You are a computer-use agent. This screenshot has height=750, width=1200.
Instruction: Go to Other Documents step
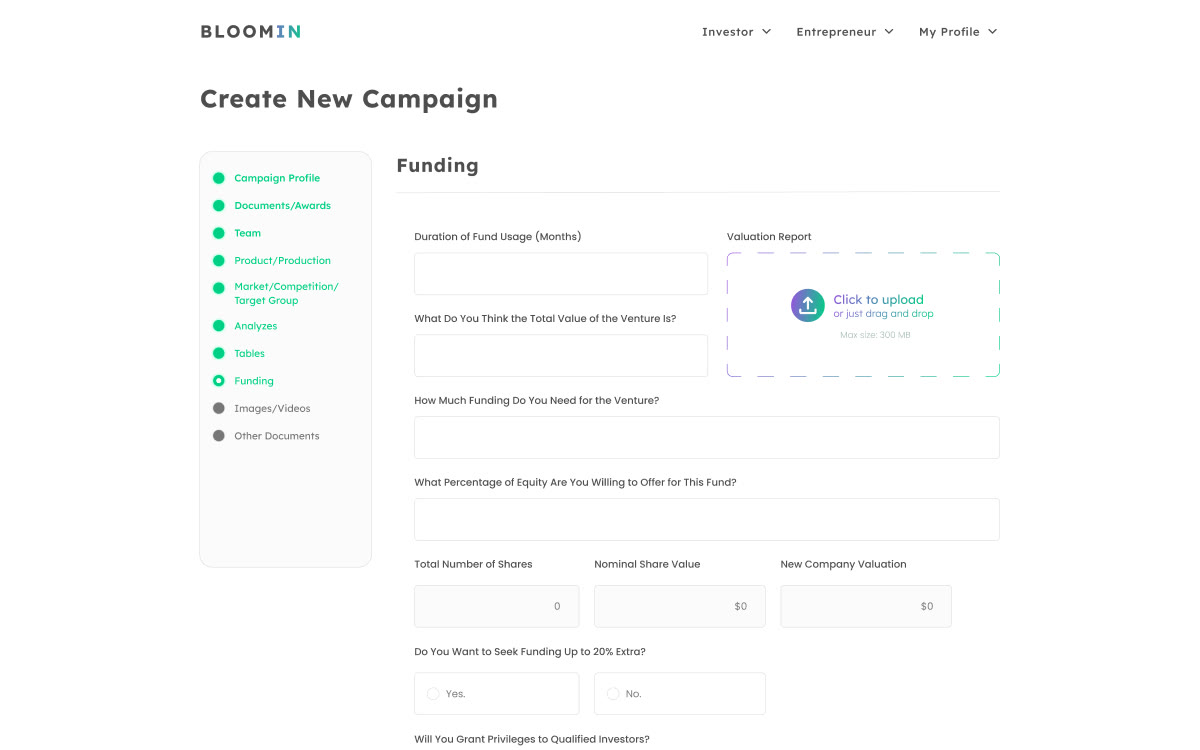point(277,436)
